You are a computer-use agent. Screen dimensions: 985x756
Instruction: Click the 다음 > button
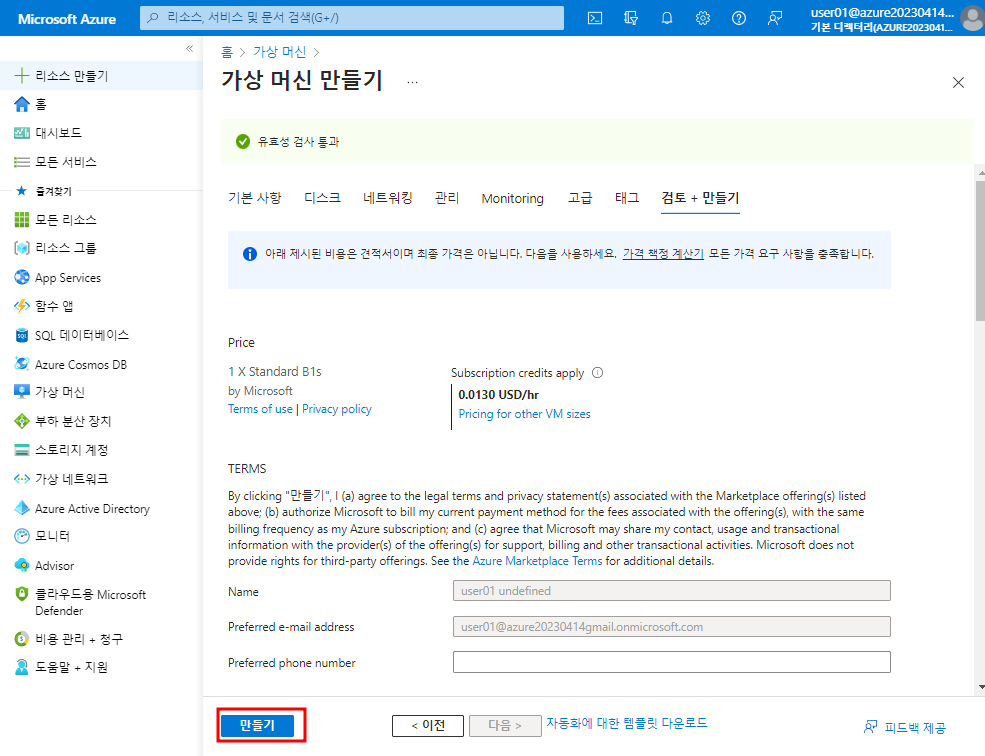[505, 726]
